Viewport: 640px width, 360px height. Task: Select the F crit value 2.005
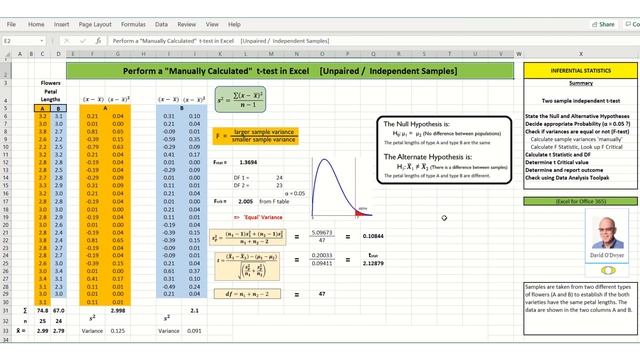[245, 201]
